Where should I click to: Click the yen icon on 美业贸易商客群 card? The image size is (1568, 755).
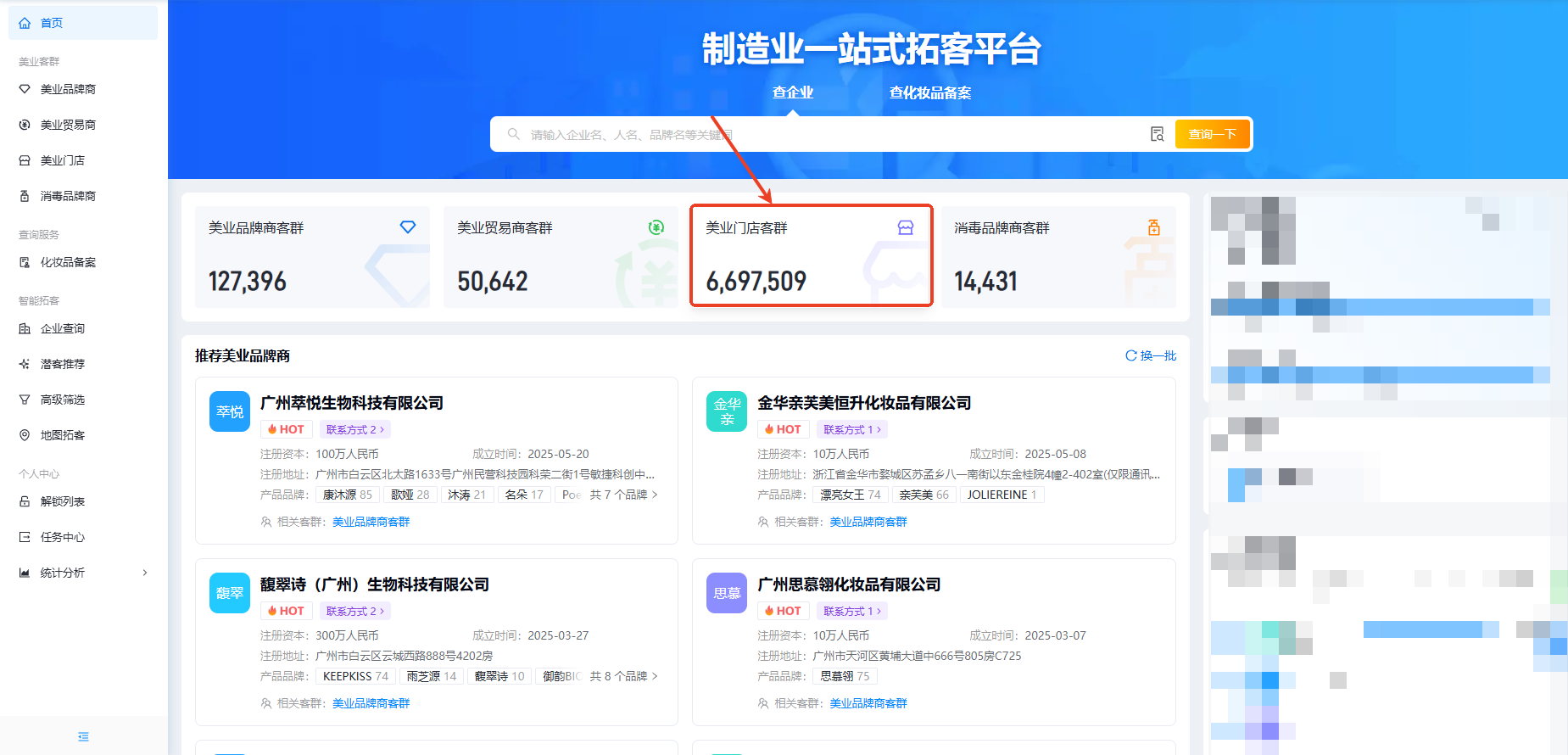656,227
